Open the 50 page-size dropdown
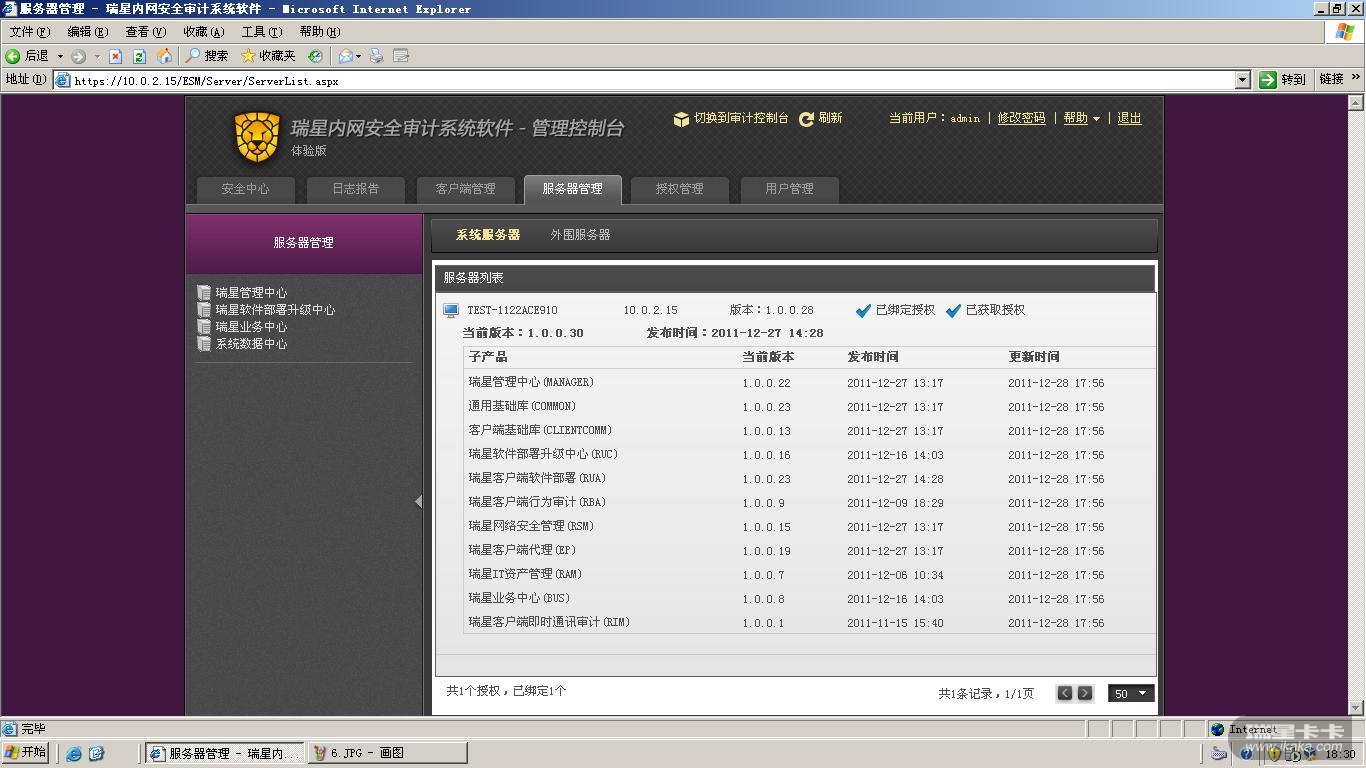Viewport: 1366px width, 768px height. (1131, 693)
